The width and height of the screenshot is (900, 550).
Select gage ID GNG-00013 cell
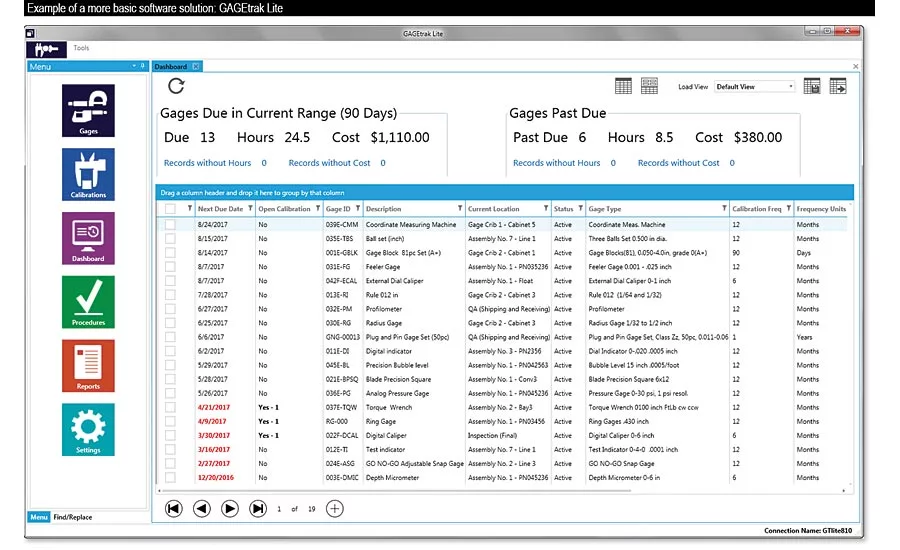(x=343, y=337)
